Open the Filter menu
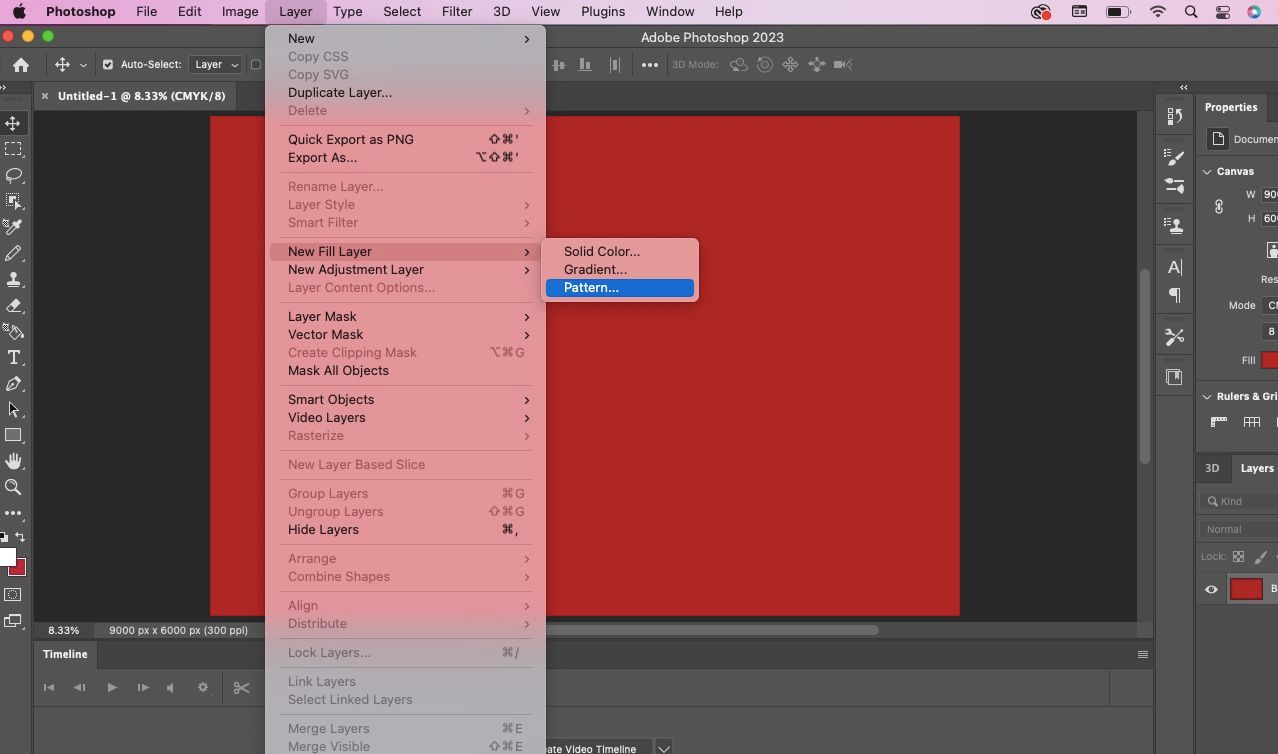The height and width of the screenshot is (754, 1278). (x=456, y=11)
